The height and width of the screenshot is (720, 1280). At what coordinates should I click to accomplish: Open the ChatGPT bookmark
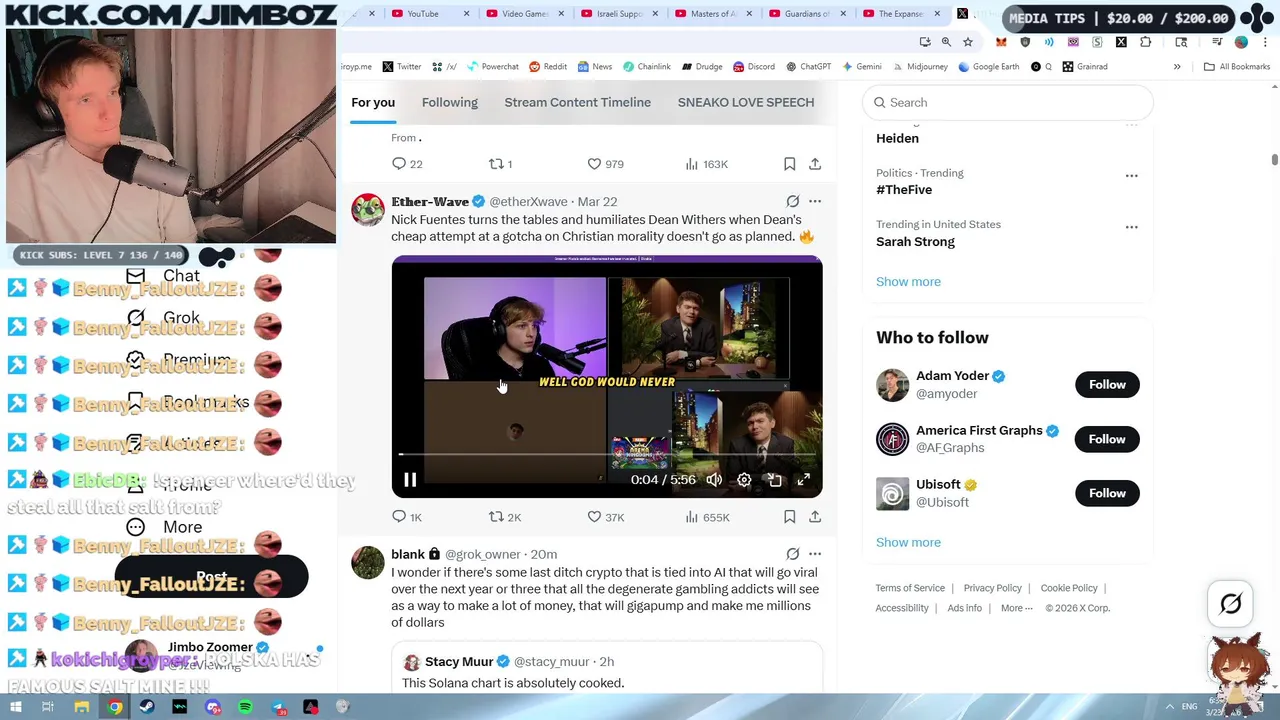pyautogui.click(x=808, y=67)
